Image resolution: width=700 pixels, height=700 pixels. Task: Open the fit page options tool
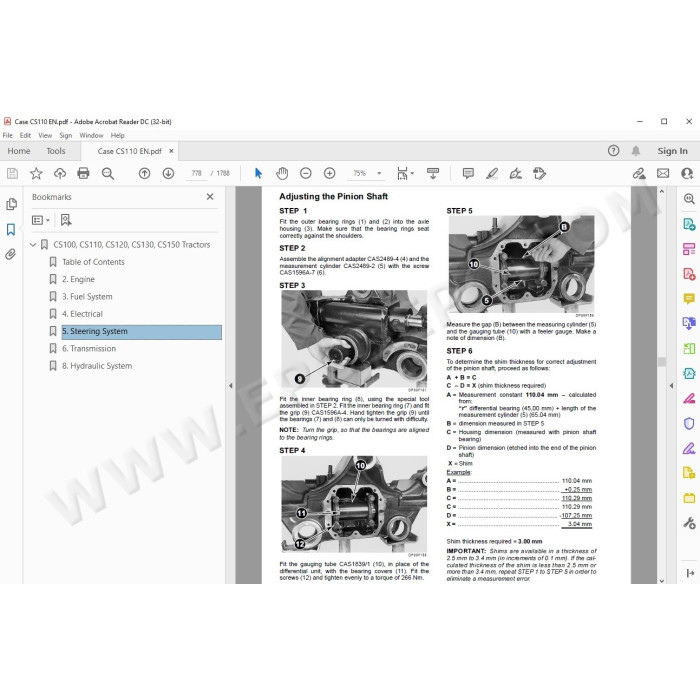tap(405, 173)
